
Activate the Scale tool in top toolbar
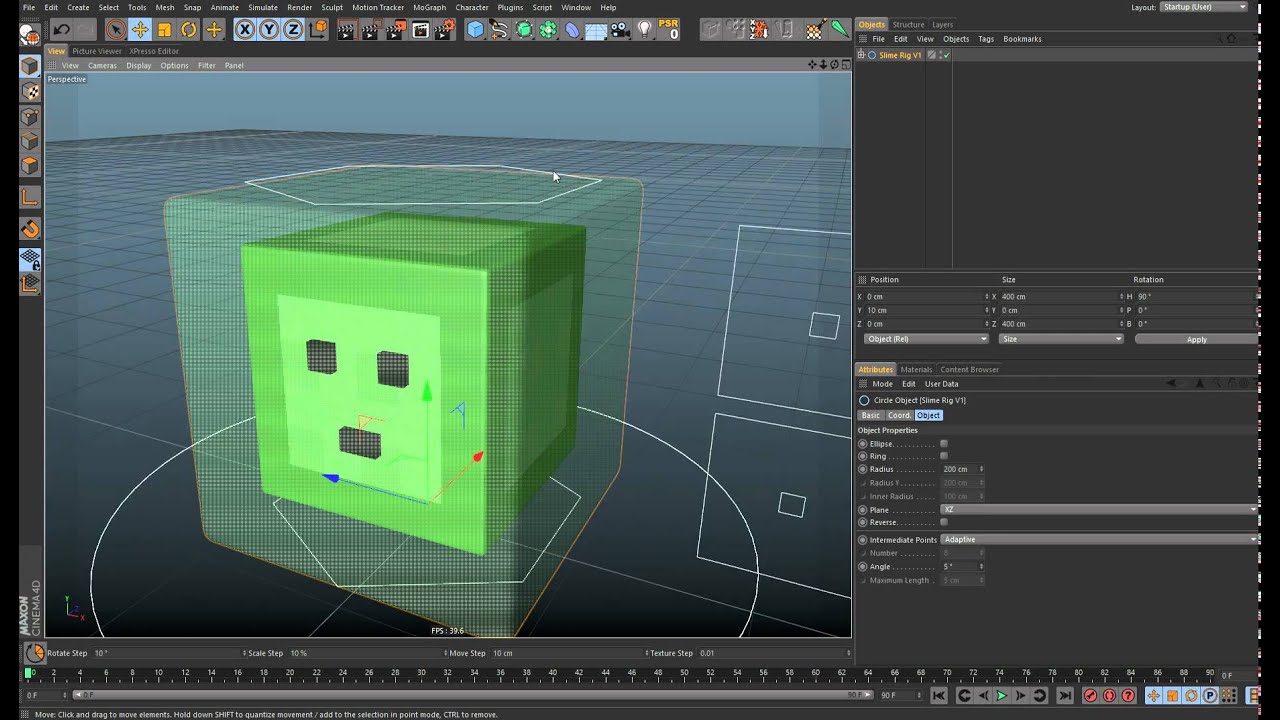coord(164,30)
